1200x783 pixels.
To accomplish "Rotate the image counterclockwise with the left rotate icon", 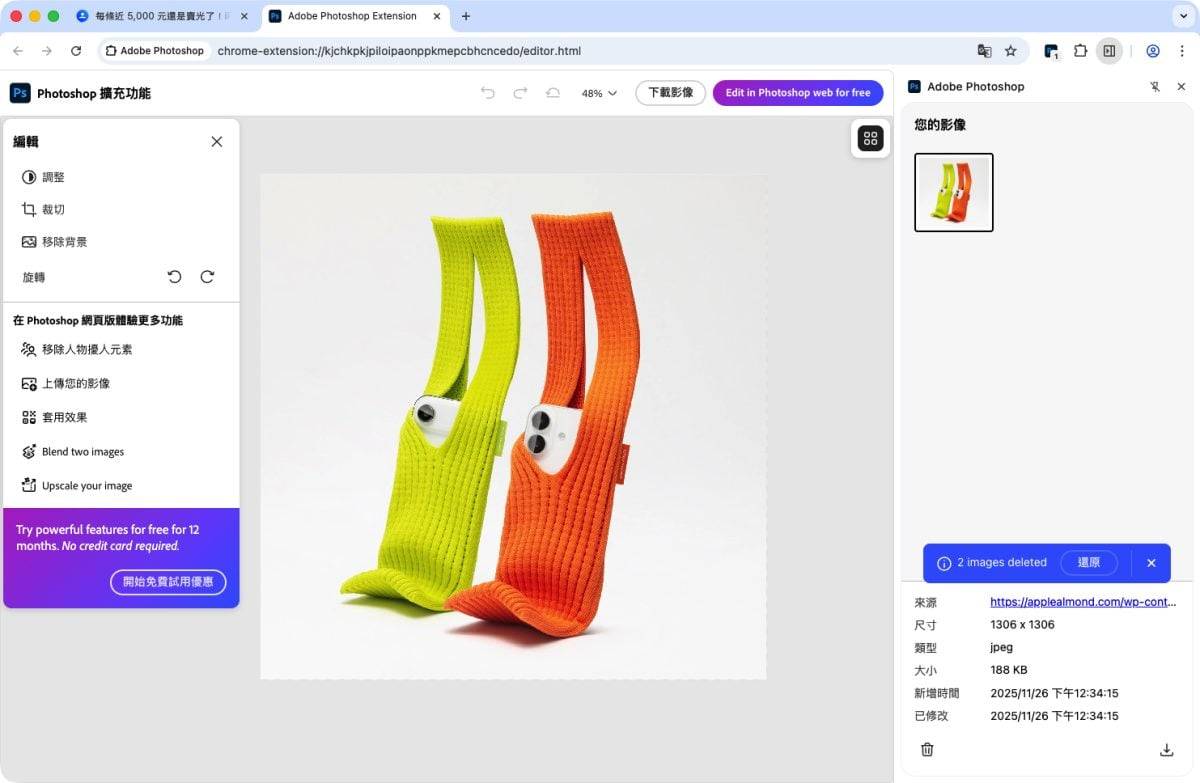I will click(174, 277).
